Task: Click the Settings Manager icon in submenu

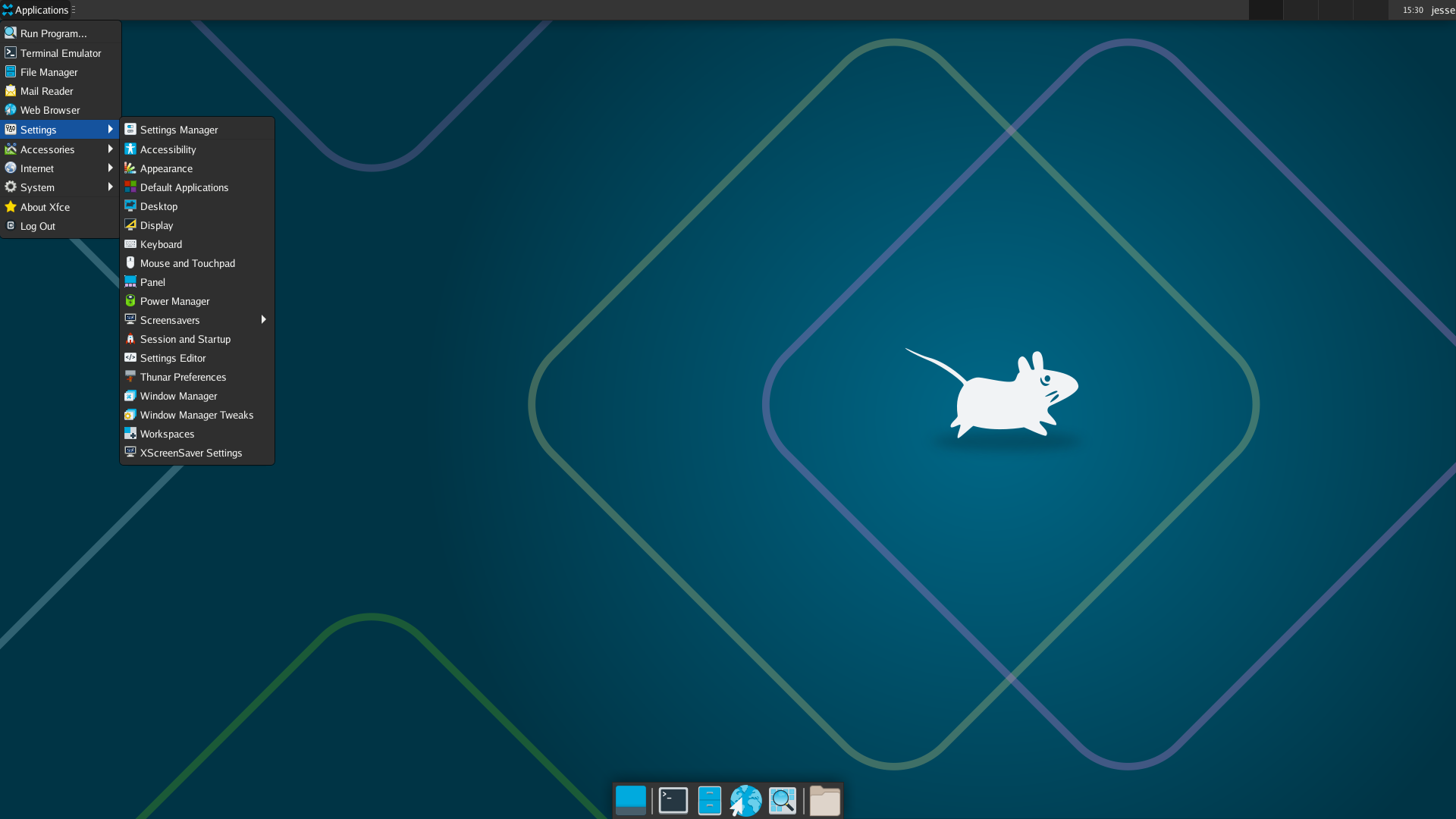Action: [130, 130]
